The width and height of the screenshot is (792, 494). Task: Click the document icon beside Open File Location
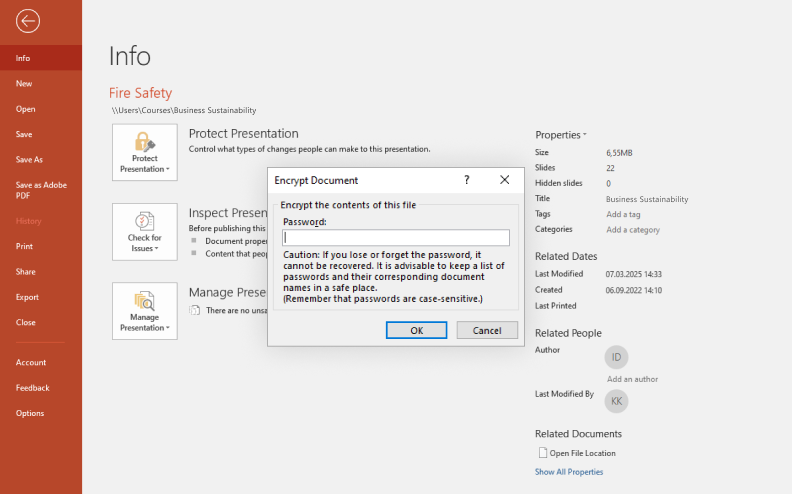[542, 453]
